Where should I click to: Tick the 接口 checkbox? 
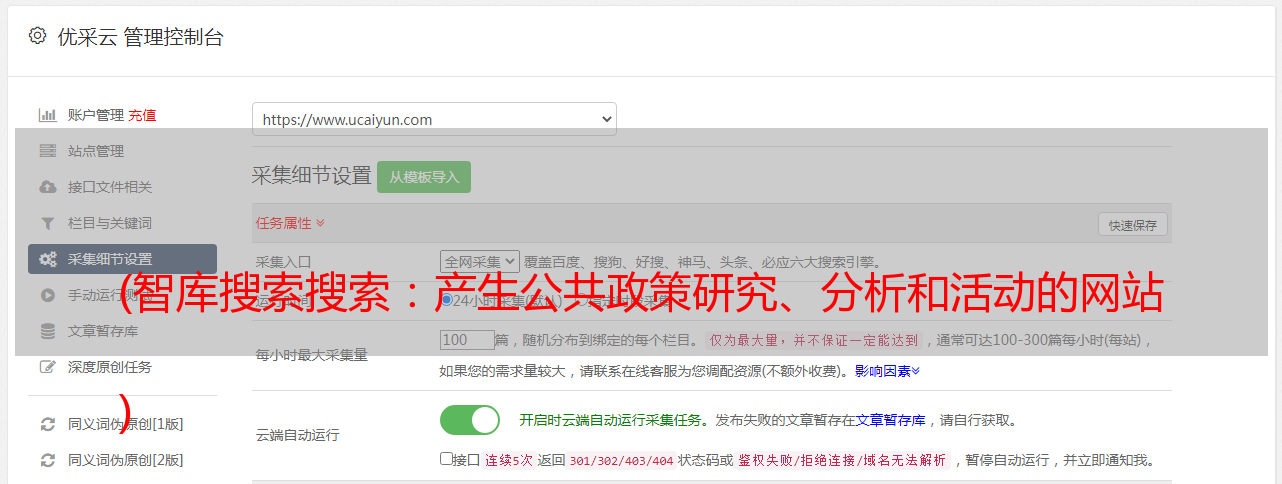446,459
